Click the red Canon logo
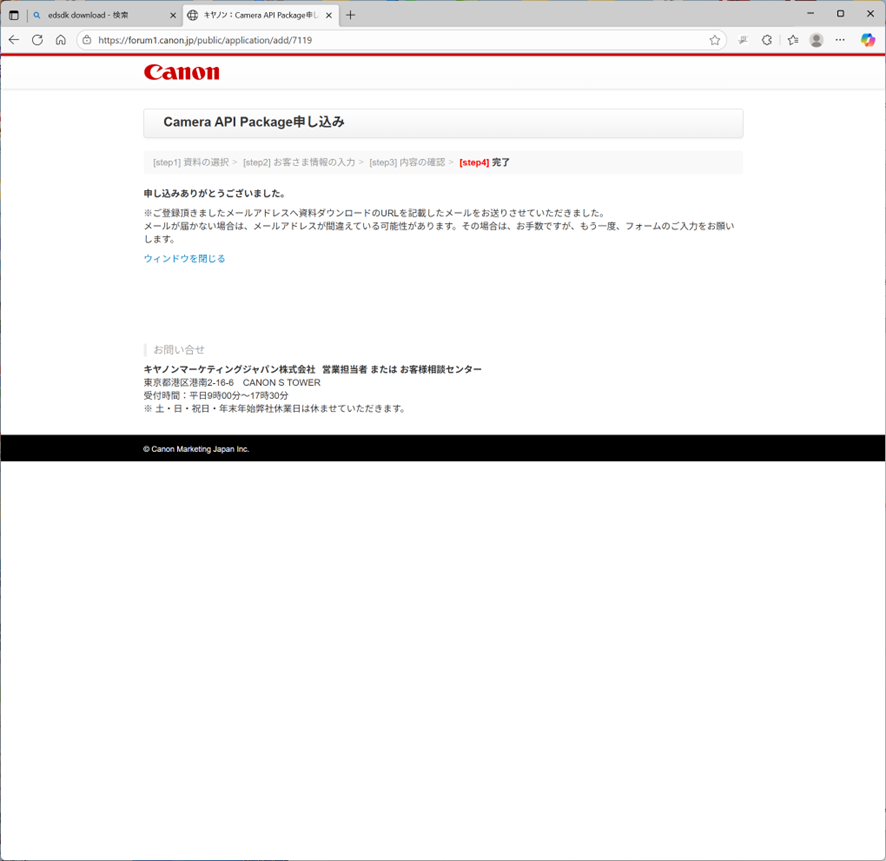 [x=181, y=72]
